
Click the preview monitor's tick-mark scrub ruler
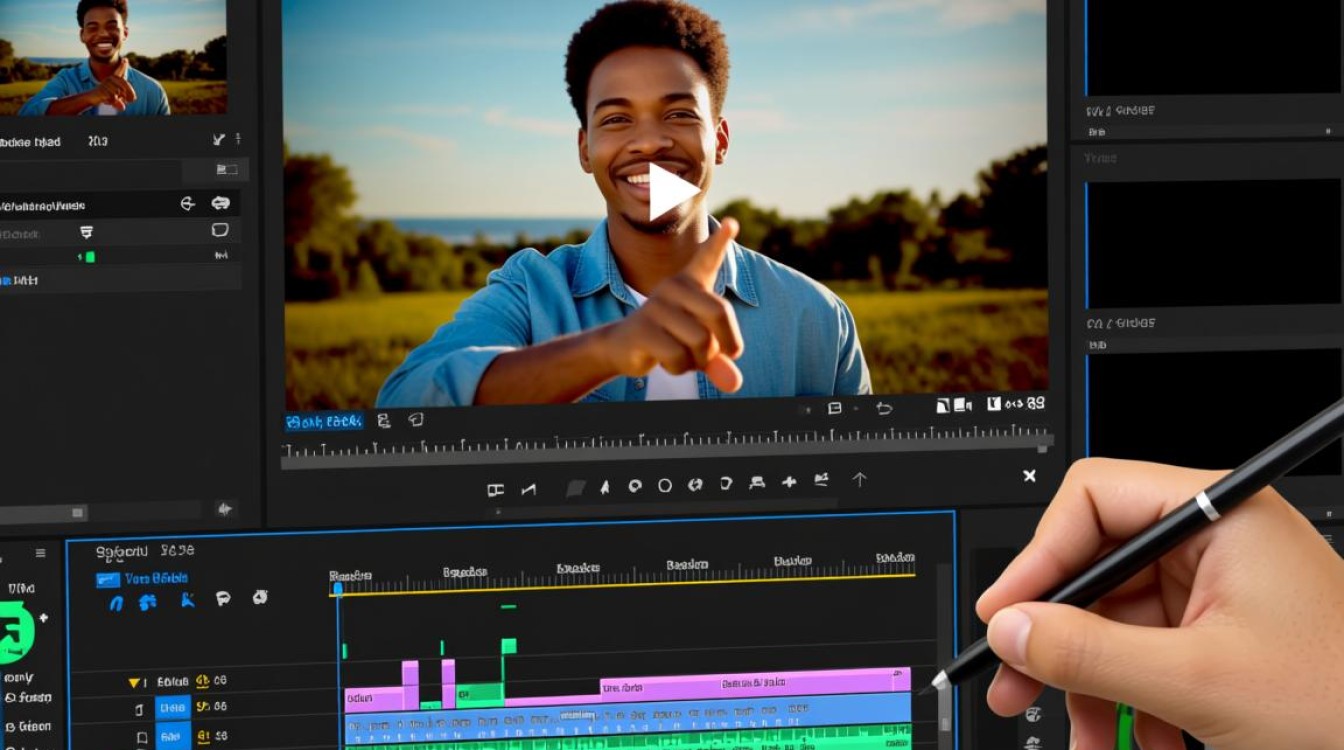click(667, 447)
